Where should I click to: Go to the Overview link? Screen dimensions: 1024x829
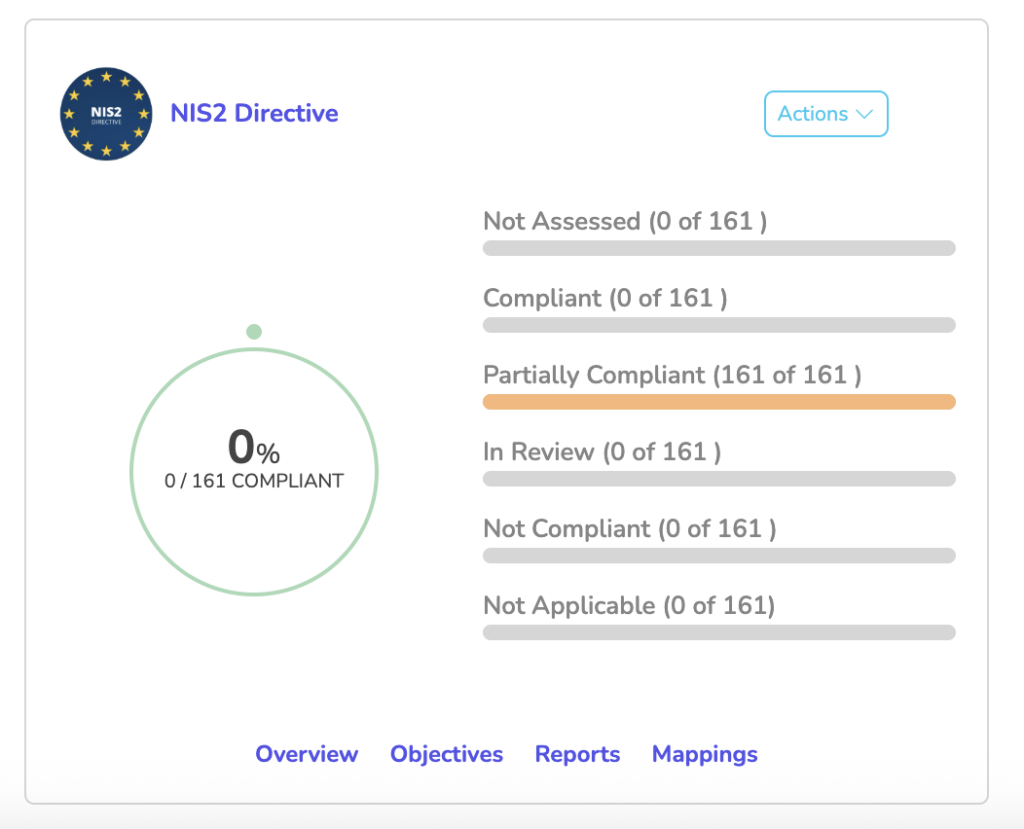pyautogui.click(x=306, y=754)
